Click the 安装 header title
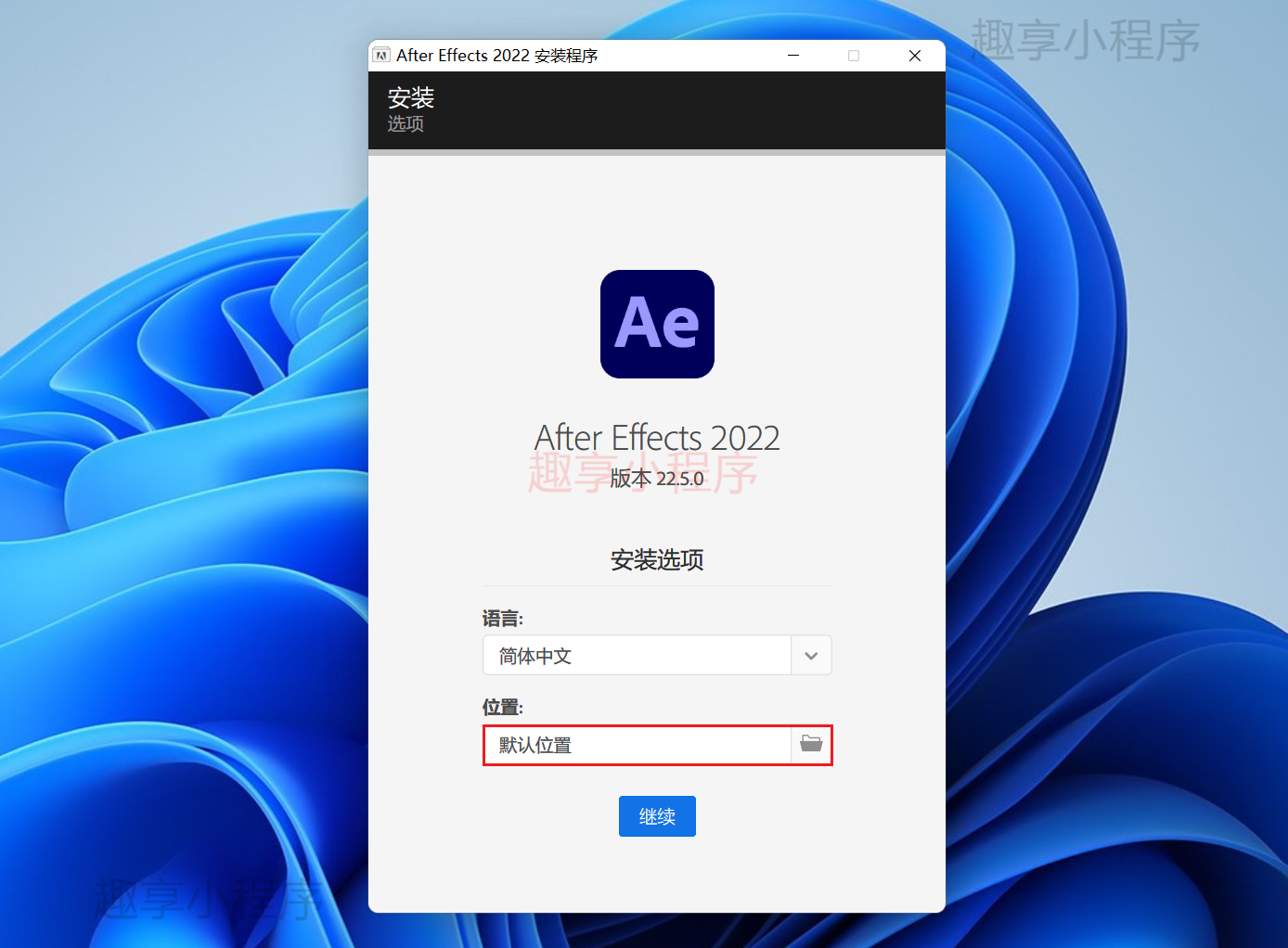The height and width of the screenshot is (948, 1288). pos(411,97)
